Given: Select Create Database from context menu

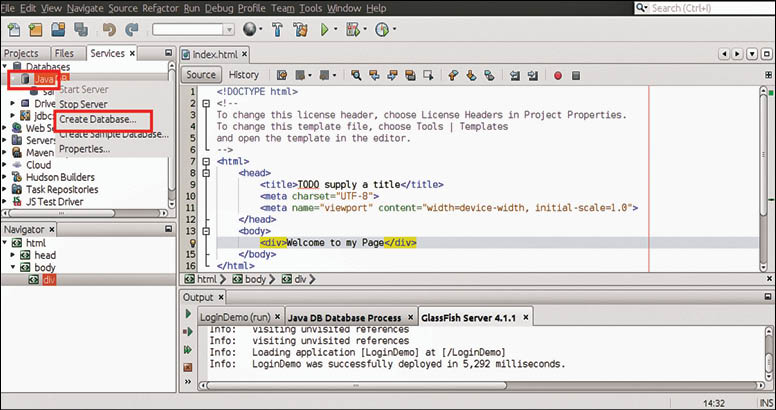Looking at the screenshot, I should pyautogui.click(x=97, y=120).
